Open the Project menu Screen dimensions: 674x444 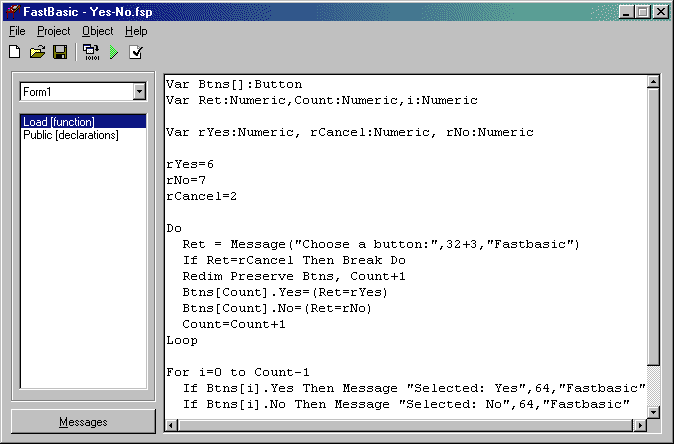[x=54, y=31]
